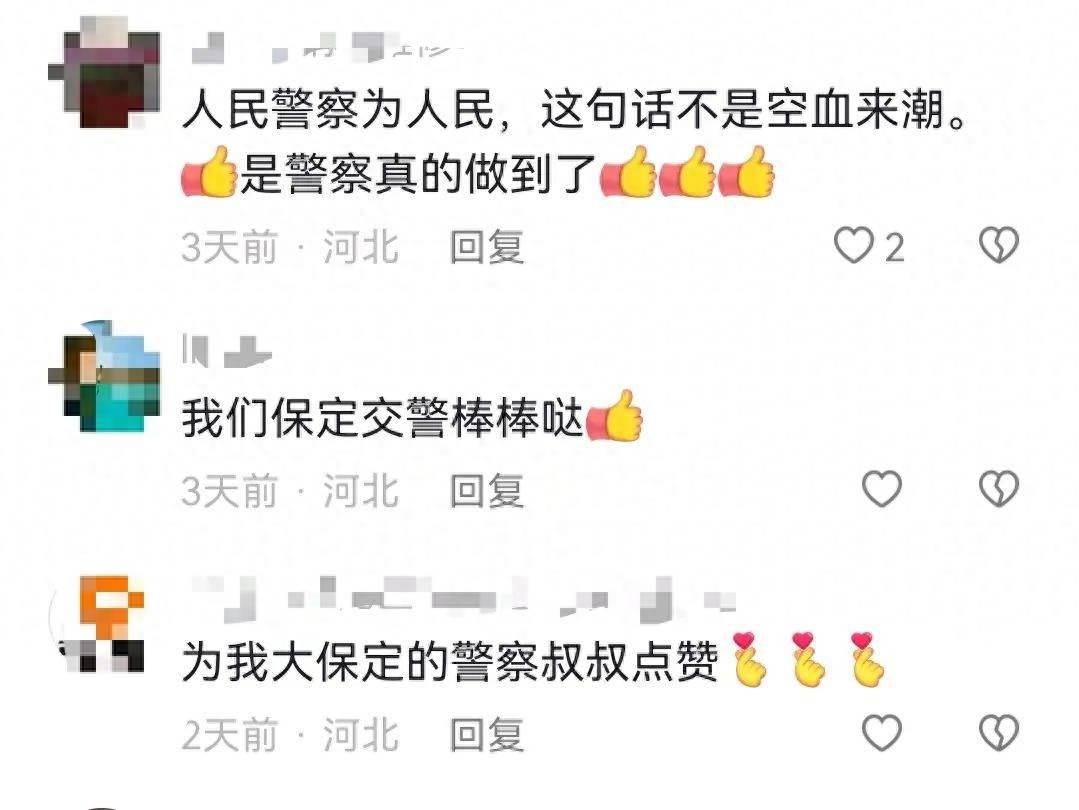Image resolution: width=1079 pixels, height=810 pixels.
Task: Dislike the first comment via broken heart
Action: pyautogui.click(x=998, y=244)
